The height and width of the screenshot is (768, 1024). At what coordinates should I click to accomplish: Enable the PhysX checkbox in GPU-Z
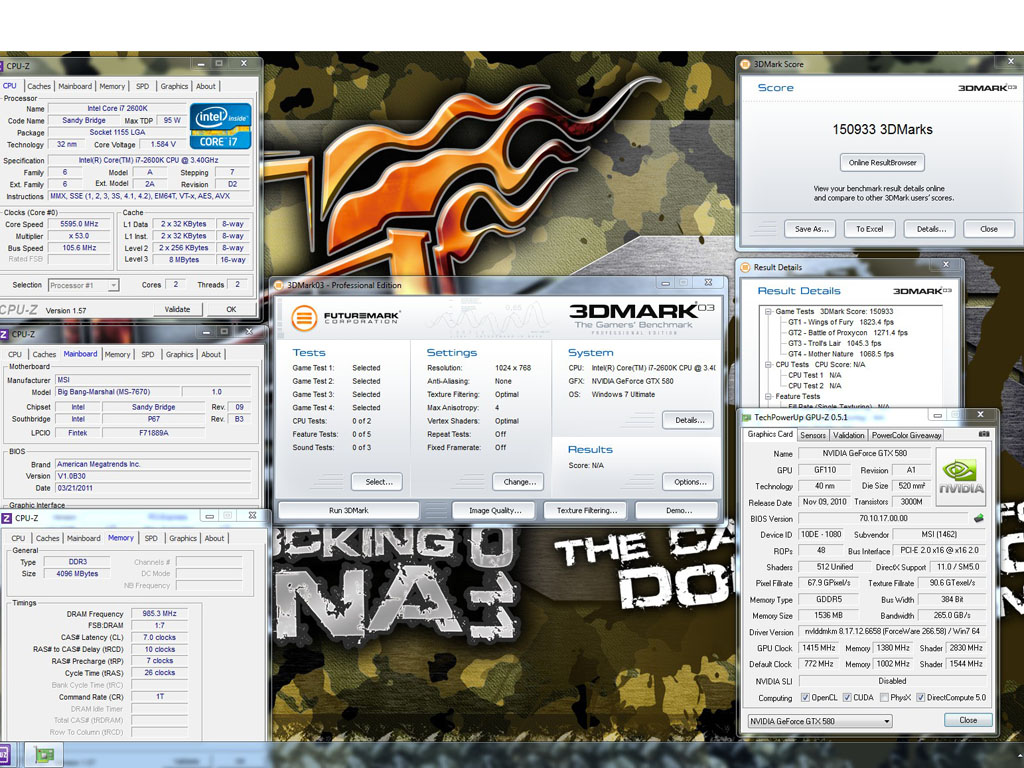(884, 697)
